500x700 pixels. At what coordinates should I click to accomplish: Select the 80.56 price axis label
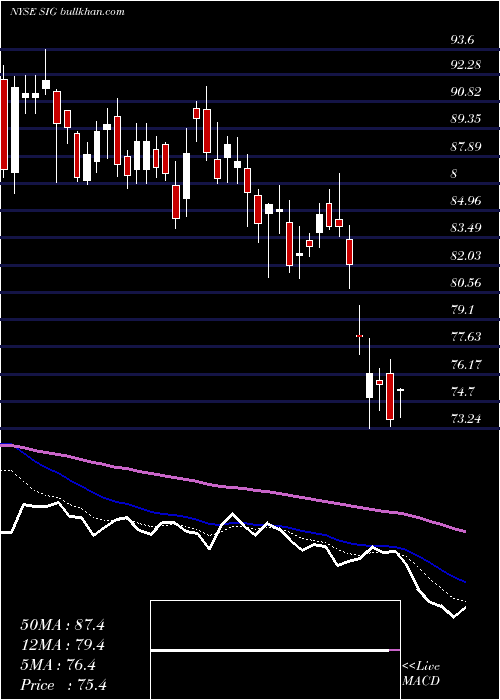[x=466, y=282]
